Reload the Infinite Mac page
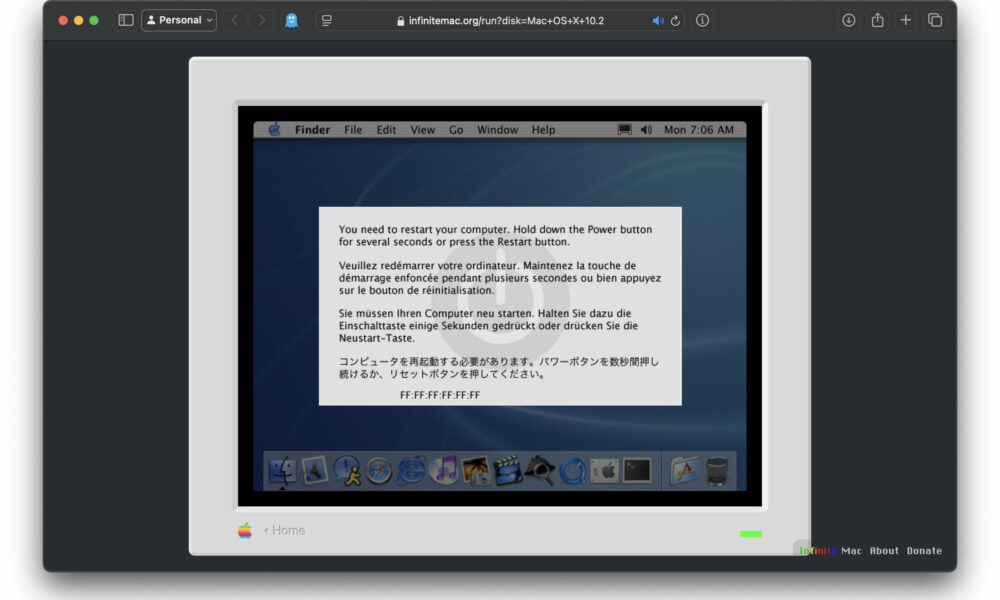The width and height of the screenshot is (1000, 600). pos(675,20)
